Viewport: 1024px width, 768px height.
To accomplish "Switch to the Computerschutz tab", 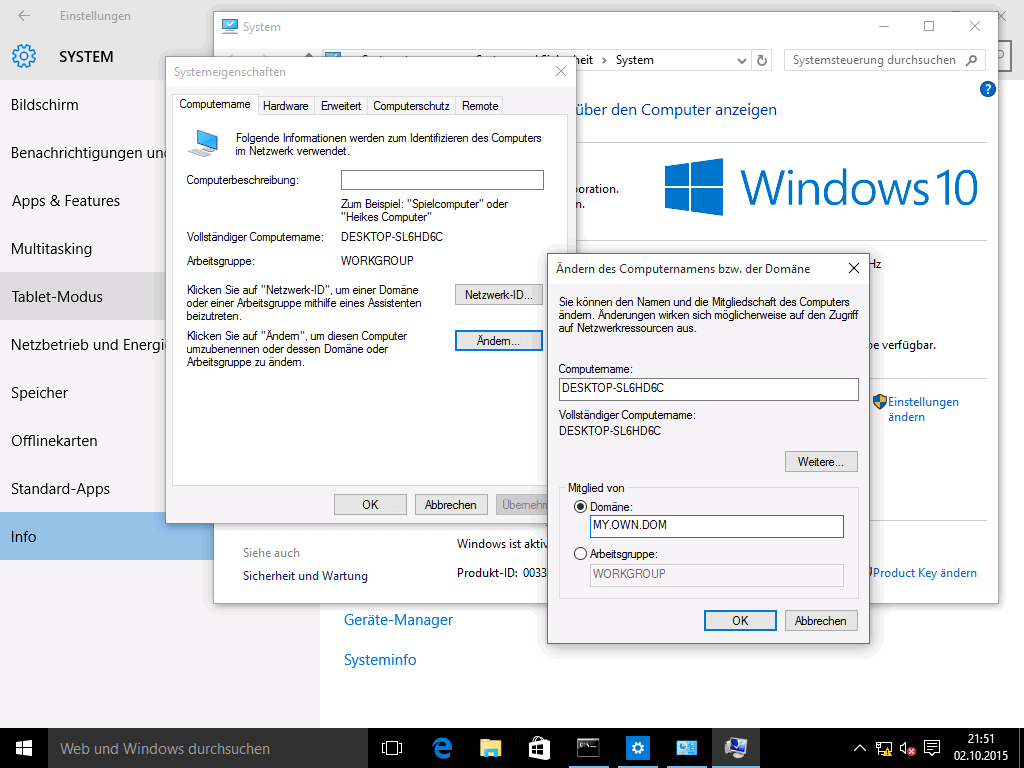I will click(x=411, y=106).
